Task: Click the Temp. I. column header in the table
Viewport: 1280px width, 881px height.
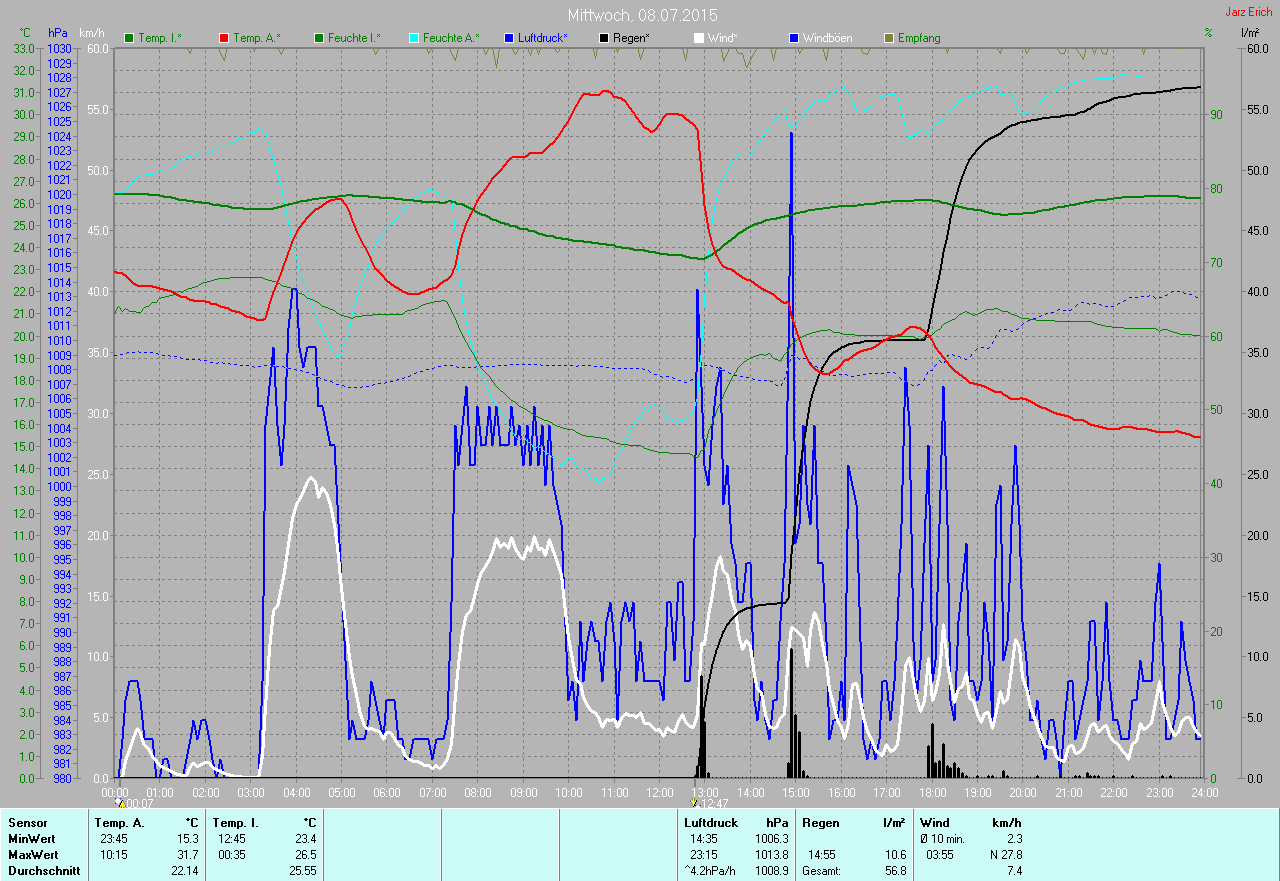Action: (x=235, y=823)
